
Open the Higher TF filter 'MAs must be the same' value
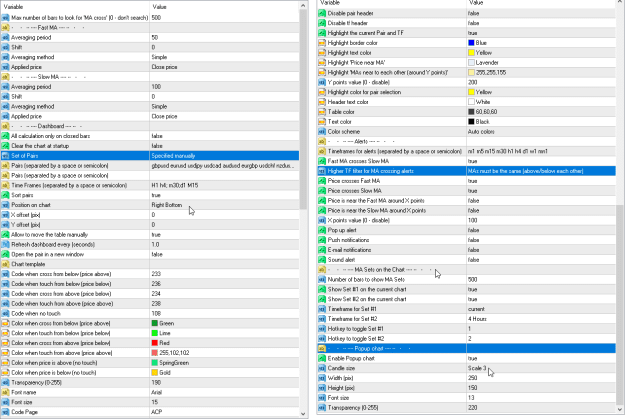pyautogui.click(x=525, y=171)
